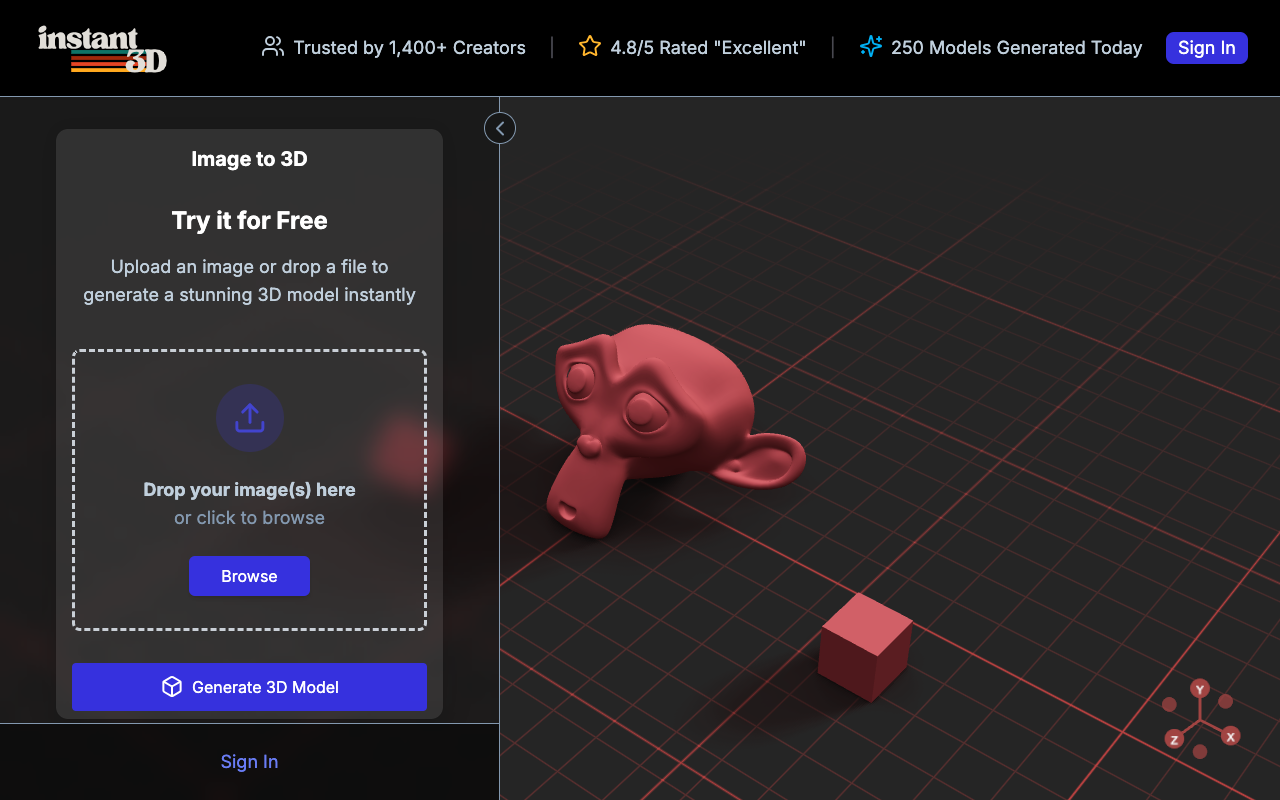Snap view to Y axis on gizmo

(x=1200, y=689)
